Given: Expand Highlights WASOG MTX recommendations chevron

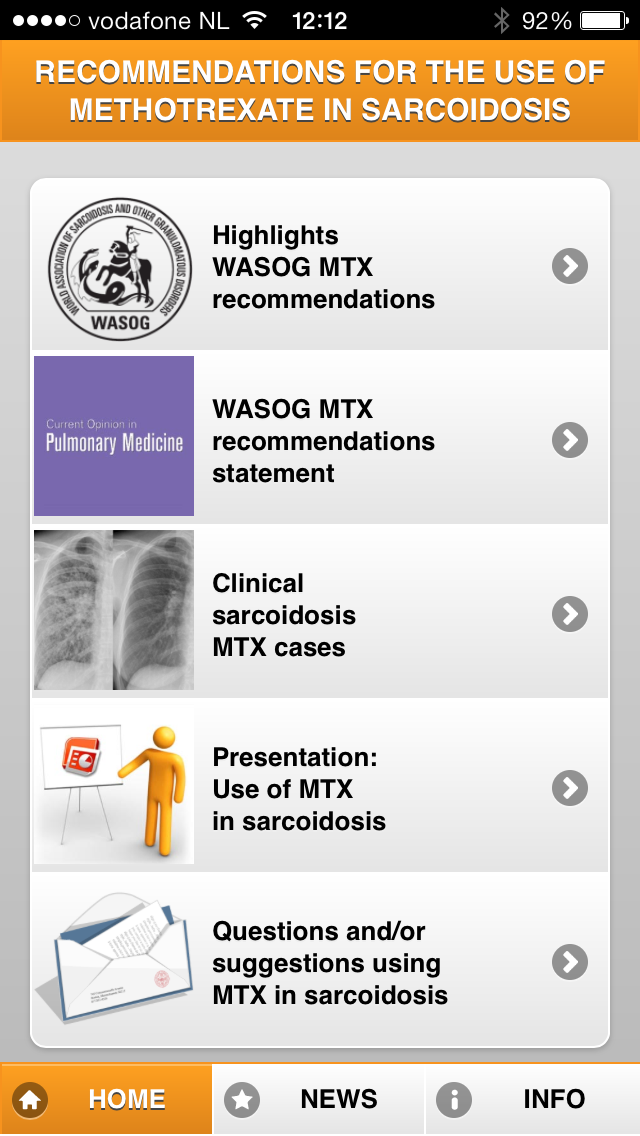Looking at the screenshot, I should (x=570, y=266).
